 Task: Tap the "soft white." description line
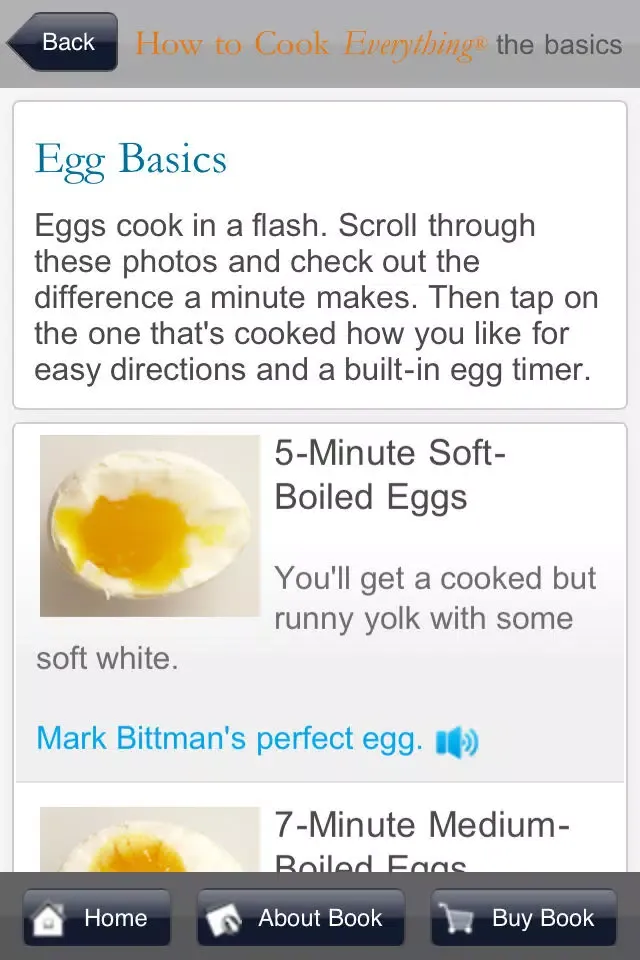click(x=107, y=659)
